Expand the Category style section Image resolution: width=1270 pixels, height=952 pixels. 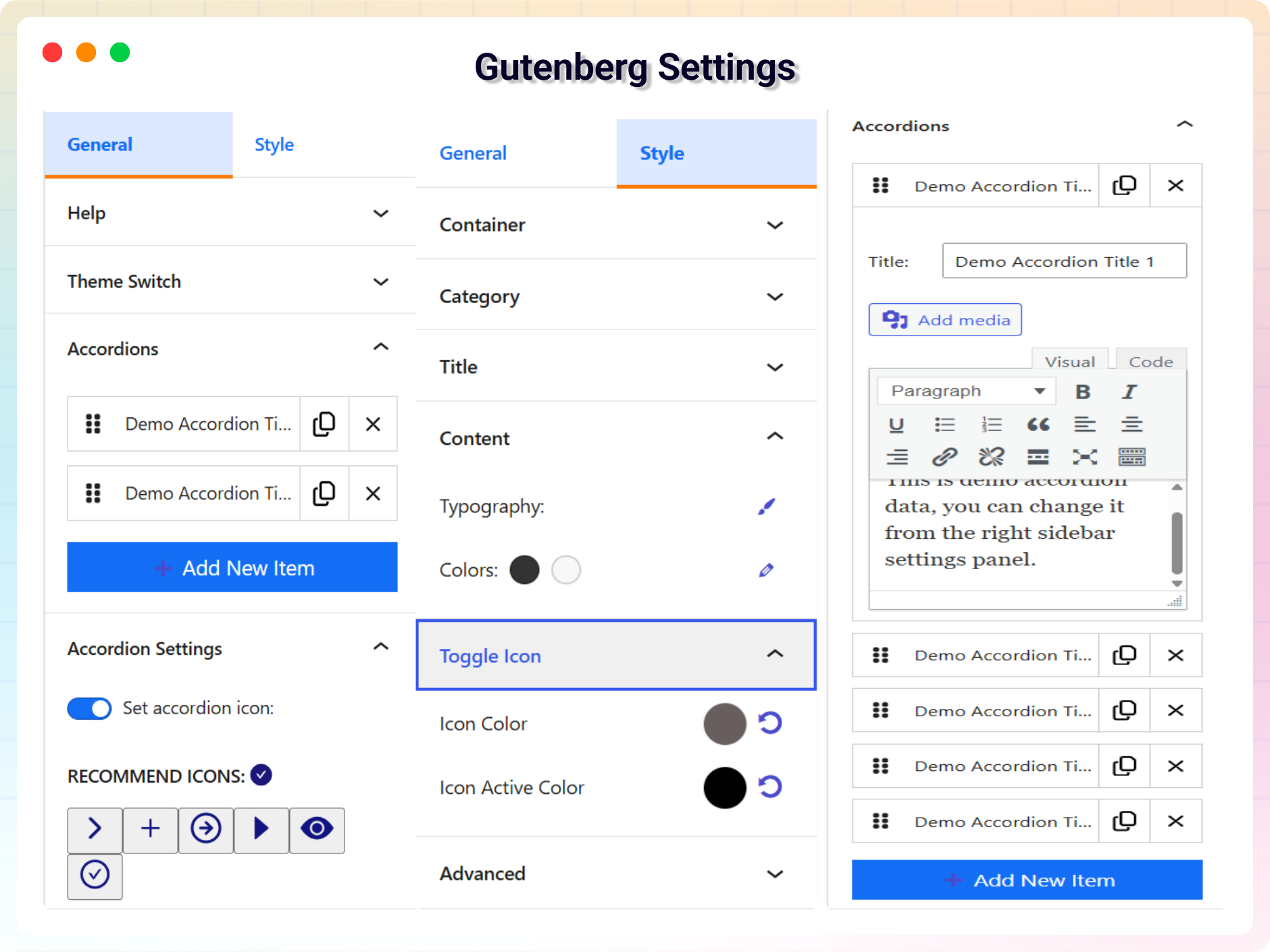pos(616,296)
